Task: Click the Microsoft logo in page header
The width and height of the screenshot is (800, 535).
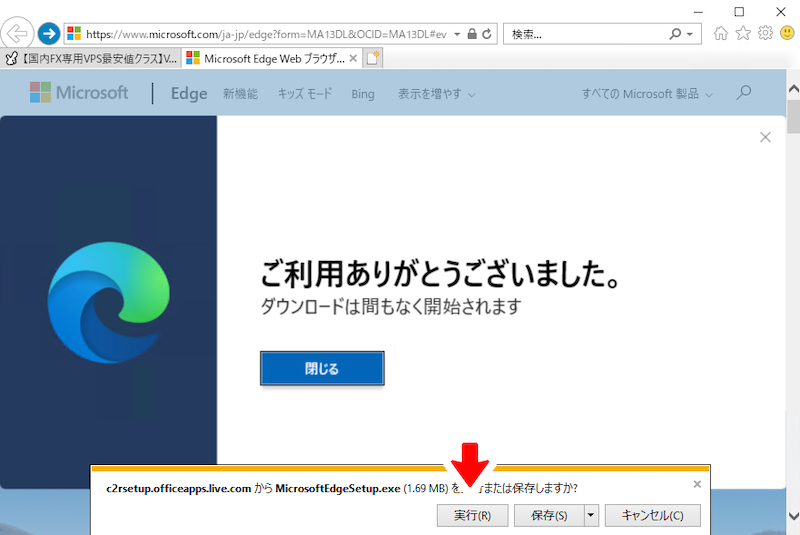Action: [79, 93]
